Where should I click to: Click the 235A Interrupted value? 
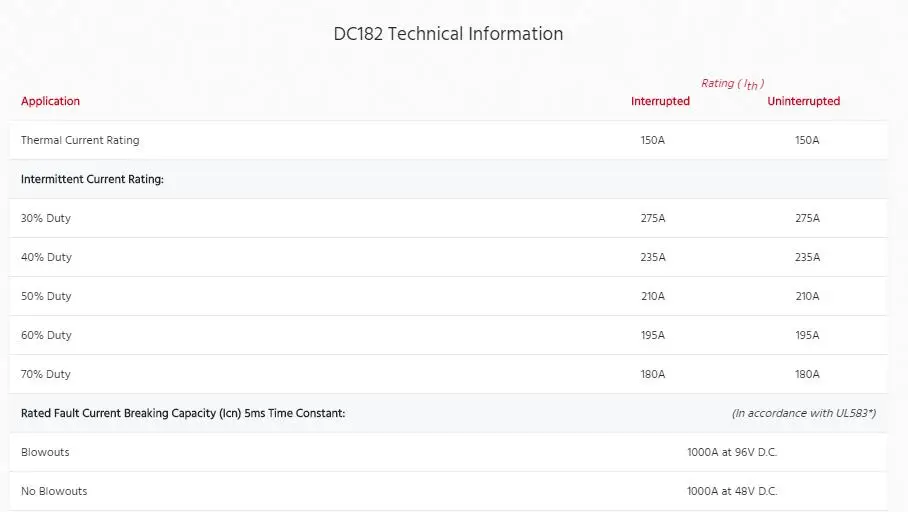pyautogui.click(x=653, y=257)
